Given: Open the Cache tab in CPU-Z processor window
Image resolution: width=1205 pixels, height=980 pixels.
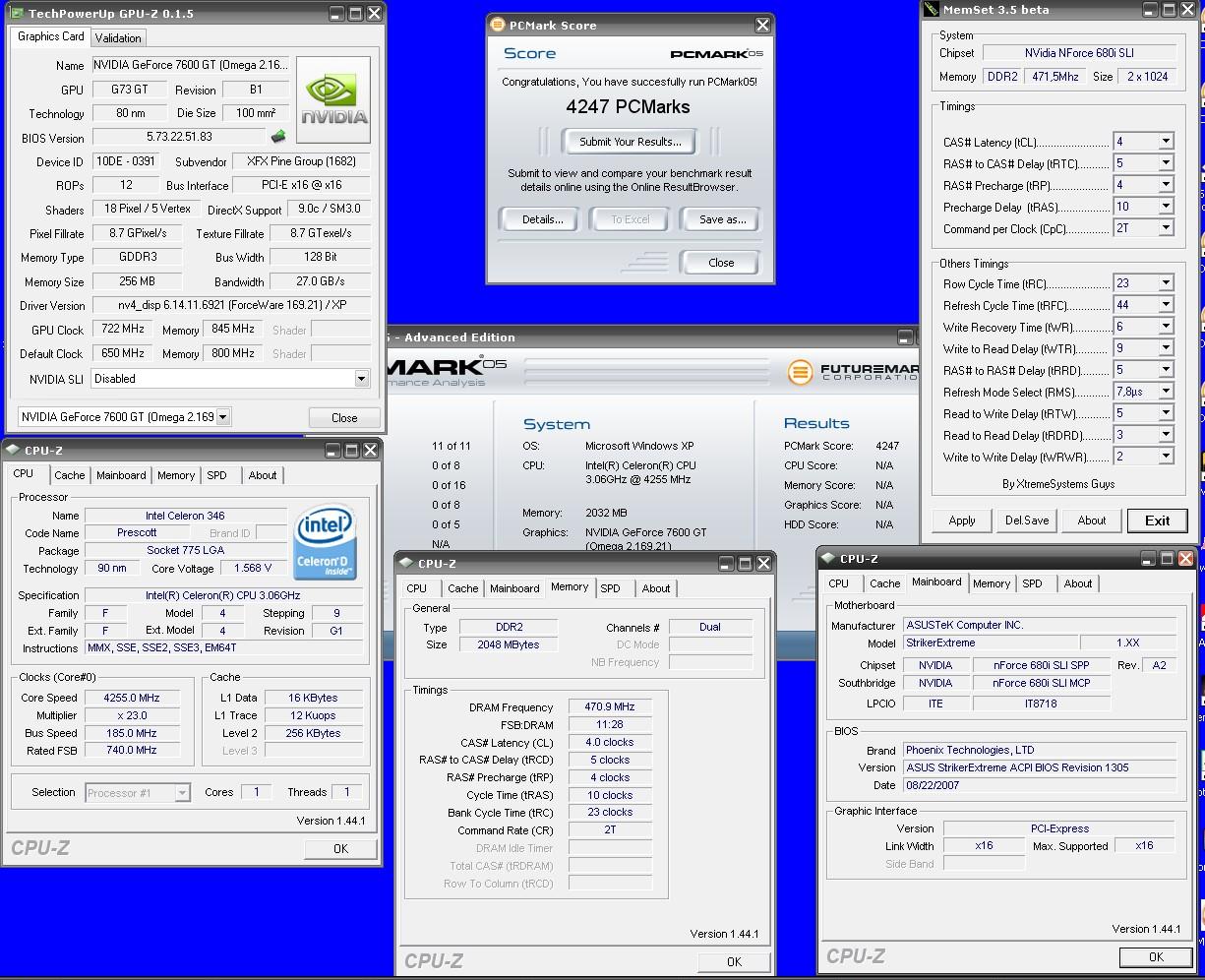Looking at the screenshot, I should point(69,475).
